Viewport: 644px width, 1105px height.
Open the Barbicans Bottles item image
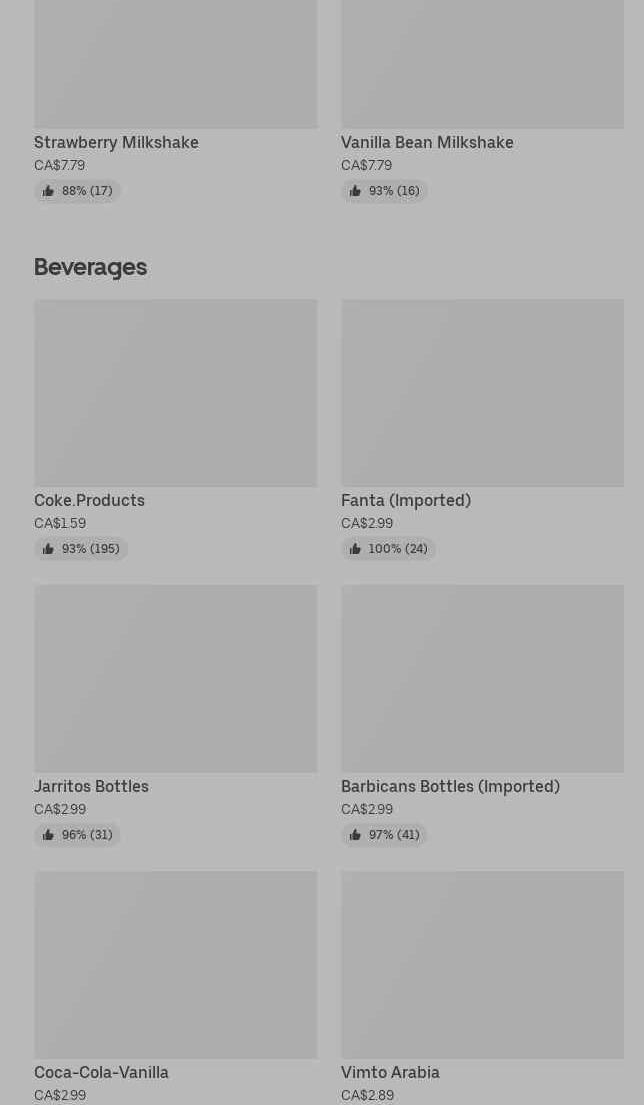click(482, 678)
